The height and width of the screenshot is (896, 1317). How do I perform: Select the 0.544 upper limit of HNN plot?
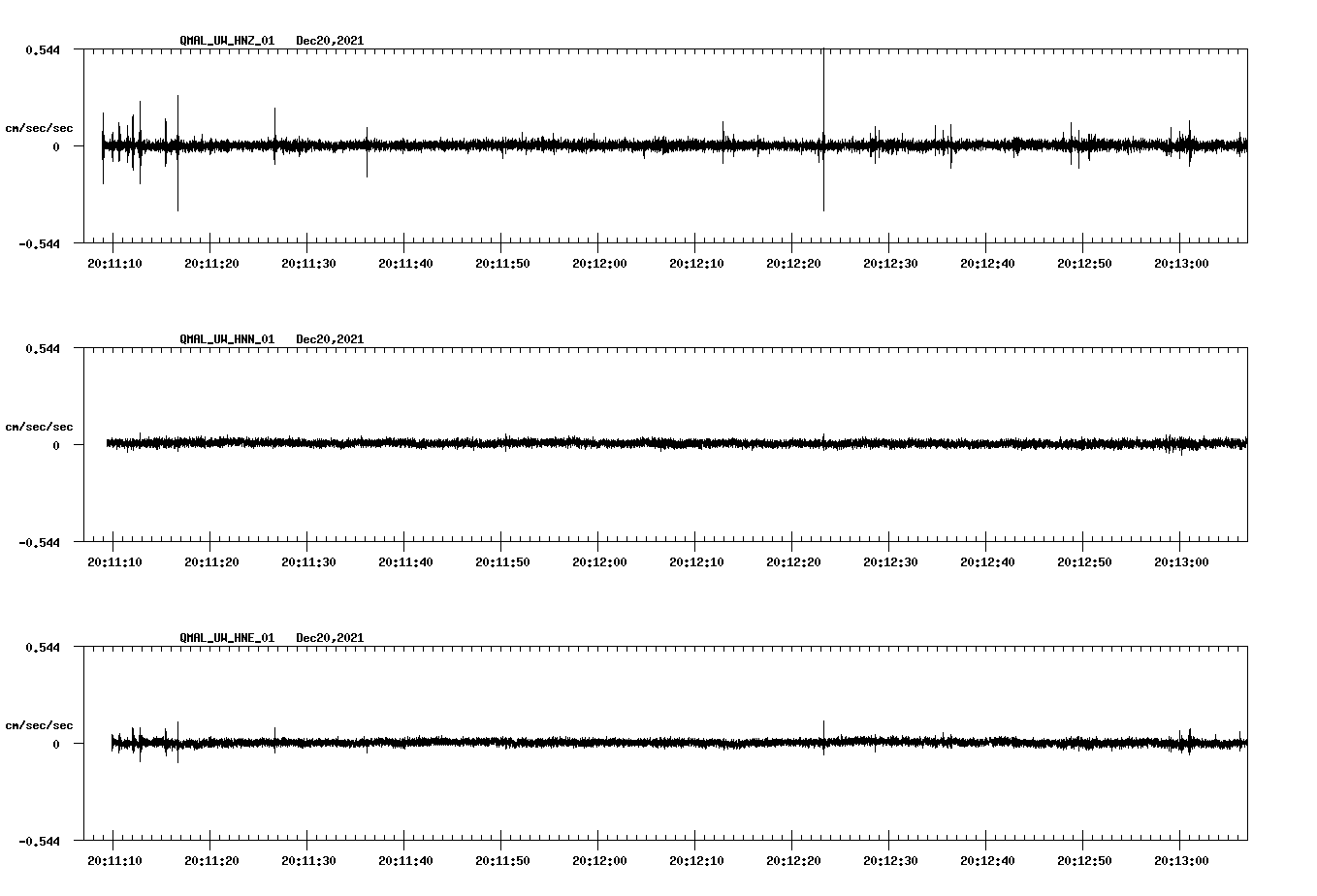click(42, 348)
